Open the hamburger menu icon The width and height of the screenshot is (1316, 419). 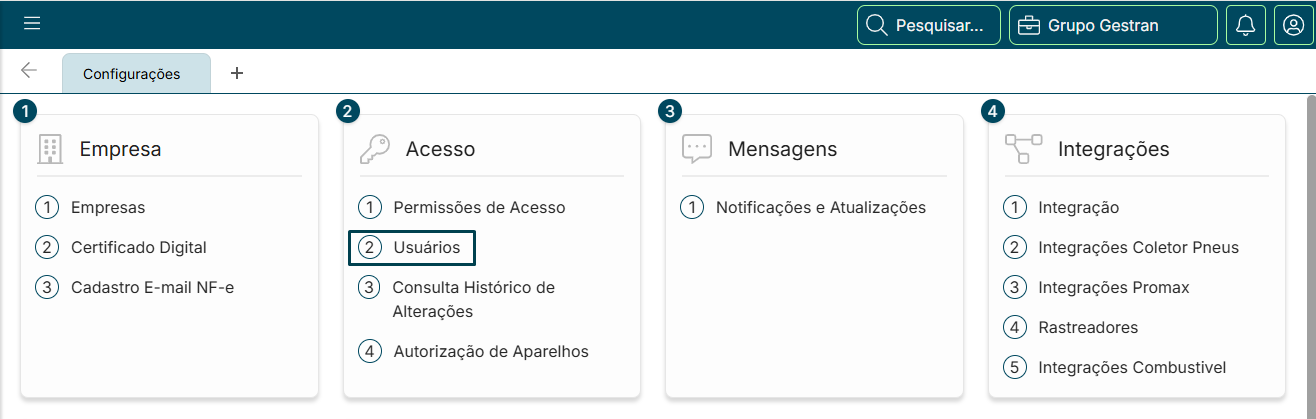click(32, 24)
